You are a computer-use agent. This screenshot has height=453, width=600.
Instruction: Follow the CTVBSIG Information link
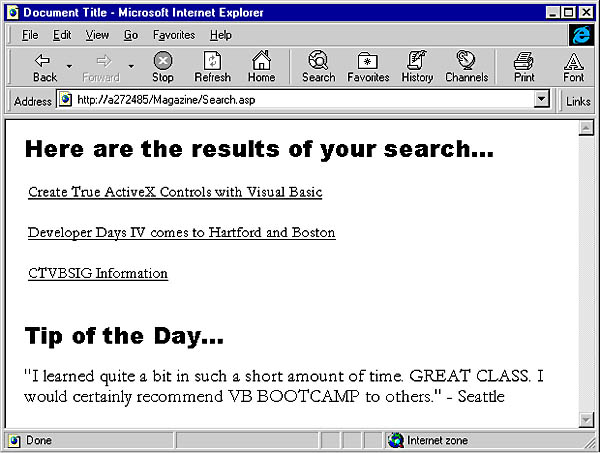pos(98,273)
